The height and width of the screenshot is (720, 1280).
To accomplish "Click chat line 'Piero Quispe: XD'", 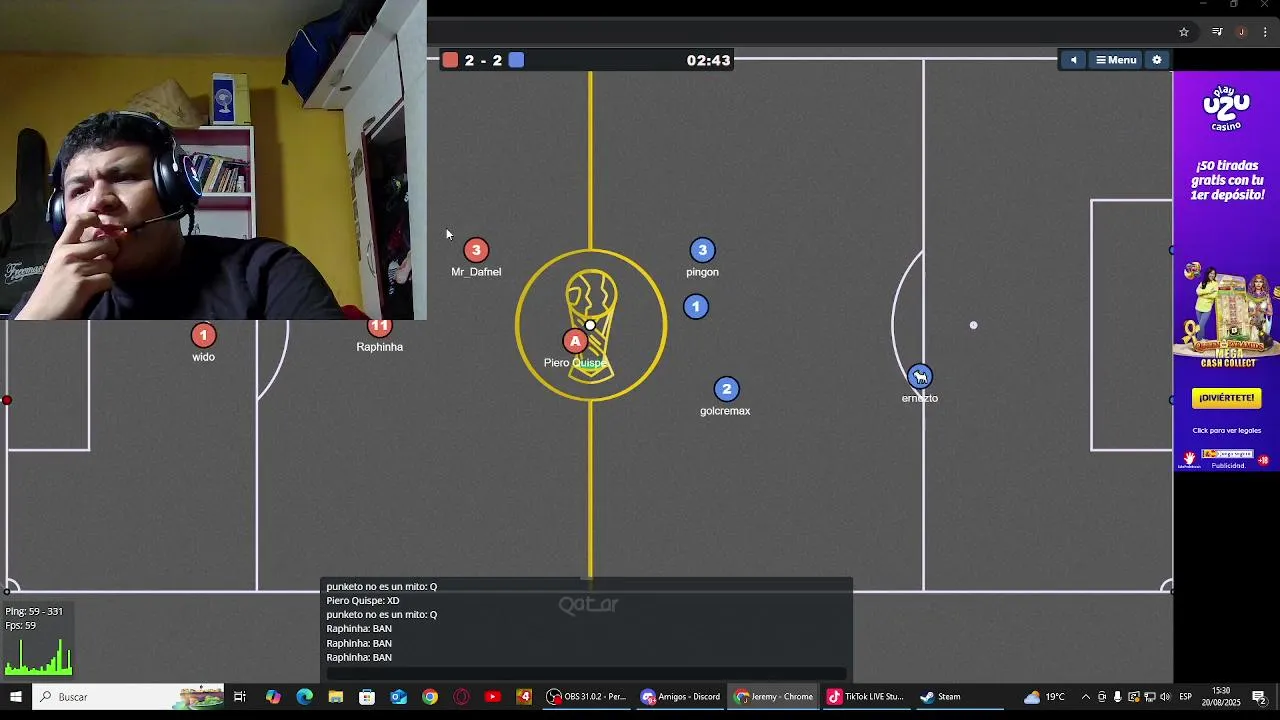I will coord(363,601).
